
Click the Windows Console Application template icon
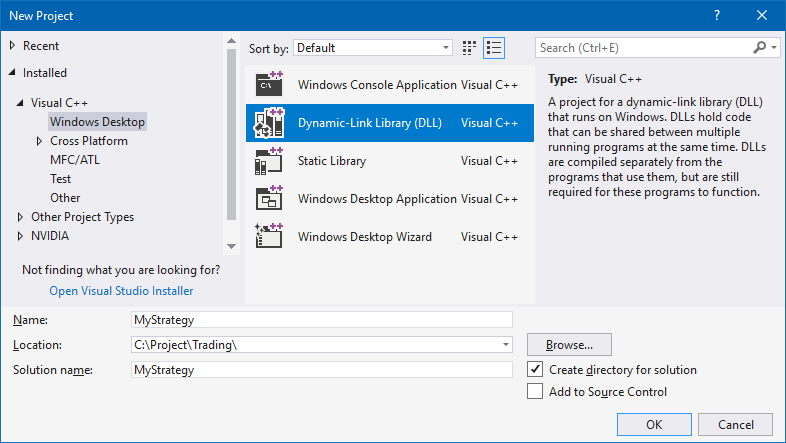click(270, 85)
